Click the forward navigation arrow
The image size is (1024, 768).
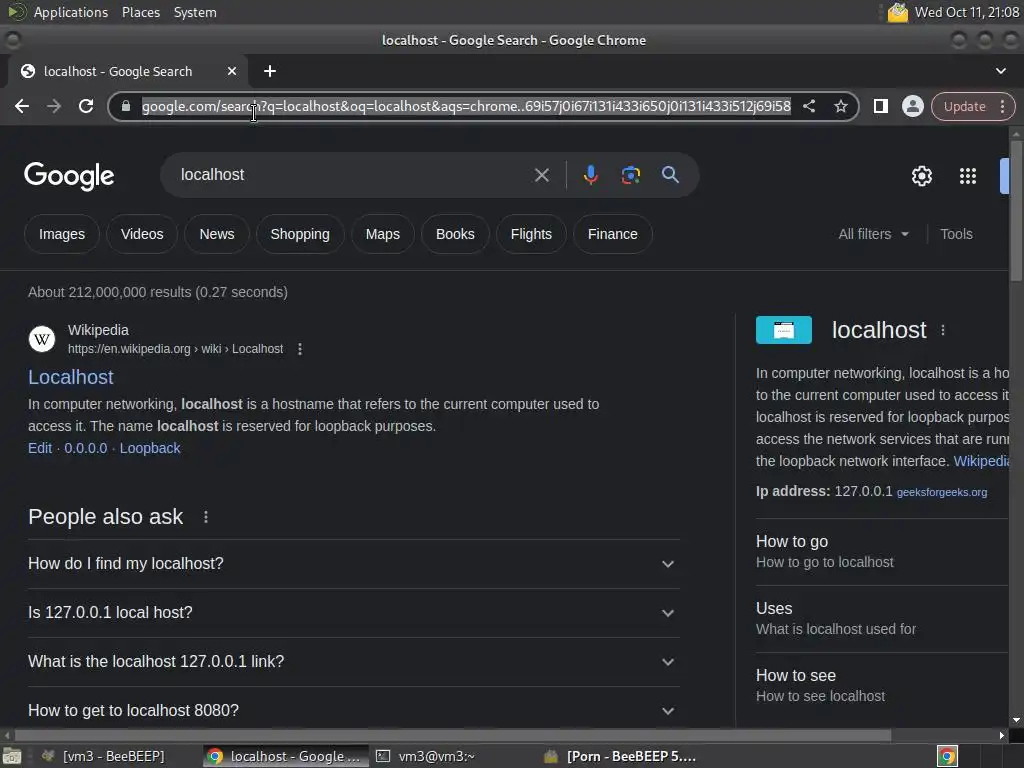coord(54,106)
